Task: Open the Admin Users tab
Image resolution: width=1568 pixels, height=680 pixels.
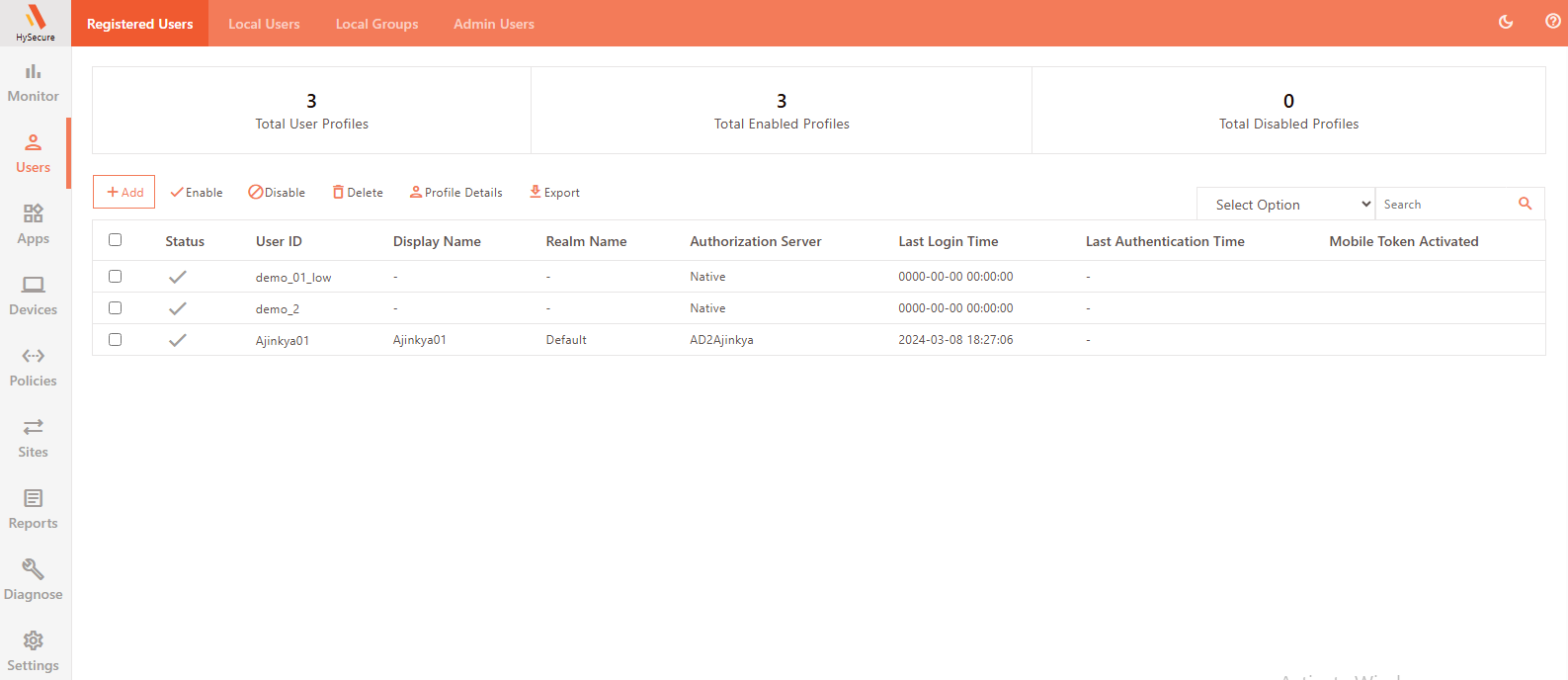Action: click(x=493, y=24)
